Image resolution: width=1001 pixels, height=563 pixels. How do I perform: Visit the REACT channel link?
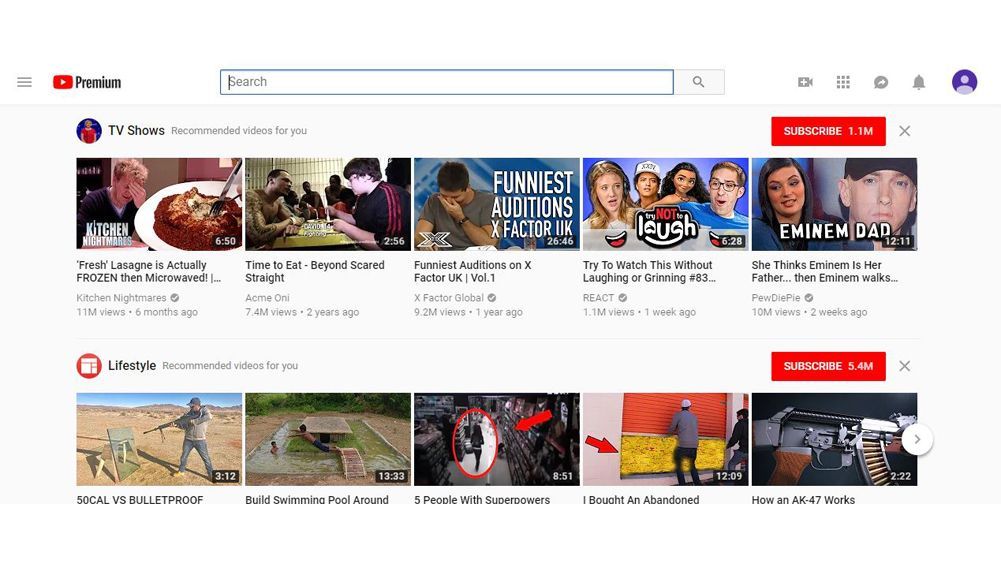[x=598, y=297]
